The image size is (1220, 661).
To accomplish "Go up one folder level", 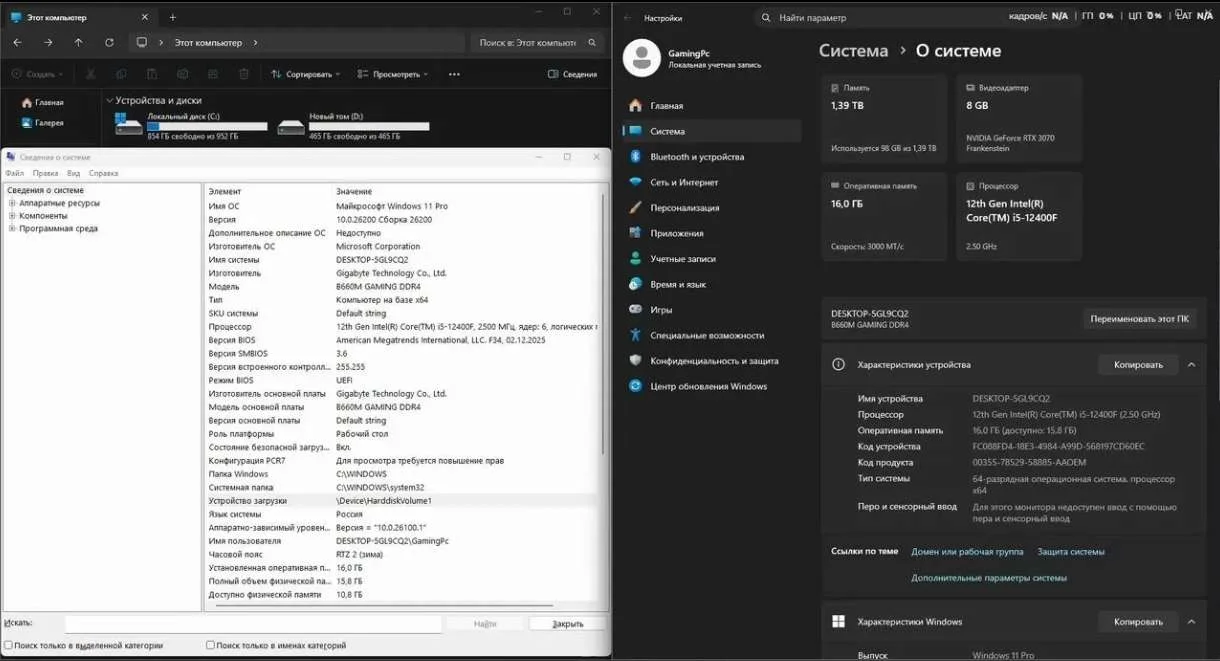I will pyautogui.click(x=78, y=43).
